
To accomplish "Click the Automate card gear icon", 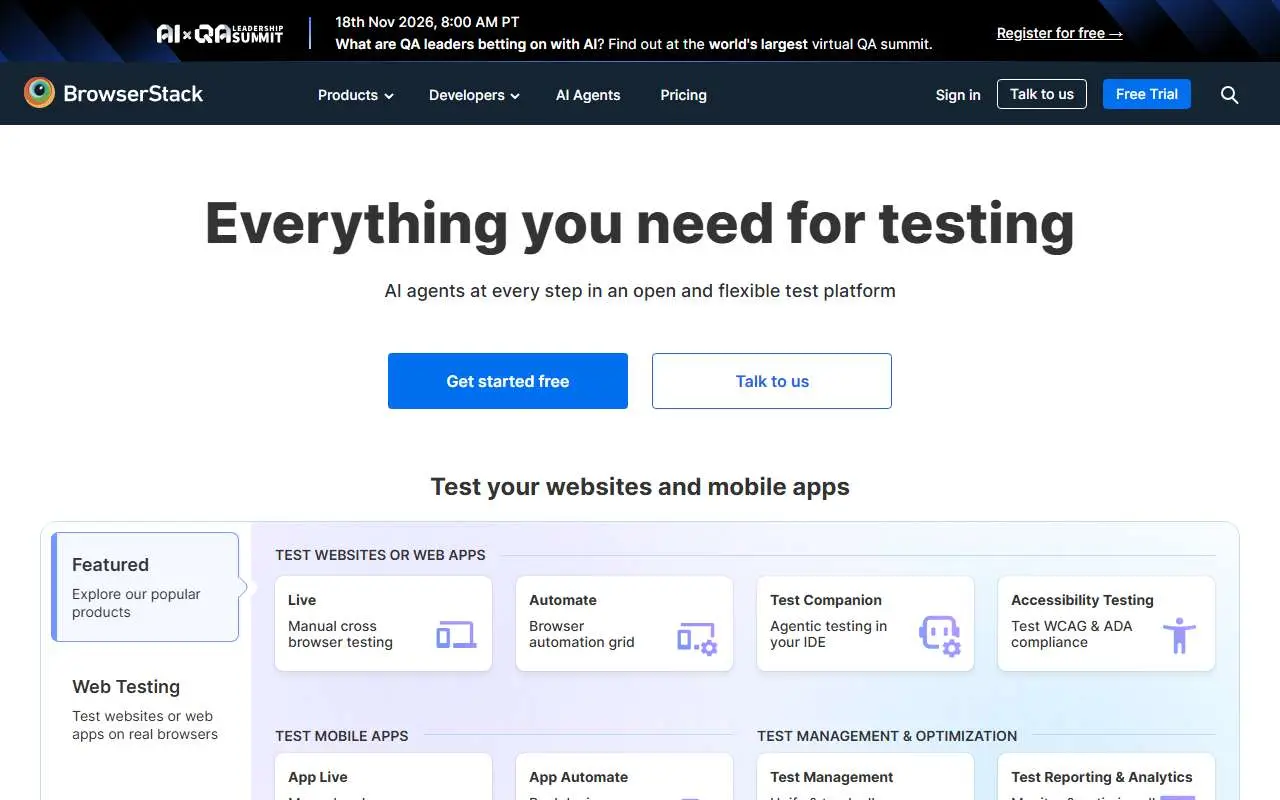I will tap(697, 638).
